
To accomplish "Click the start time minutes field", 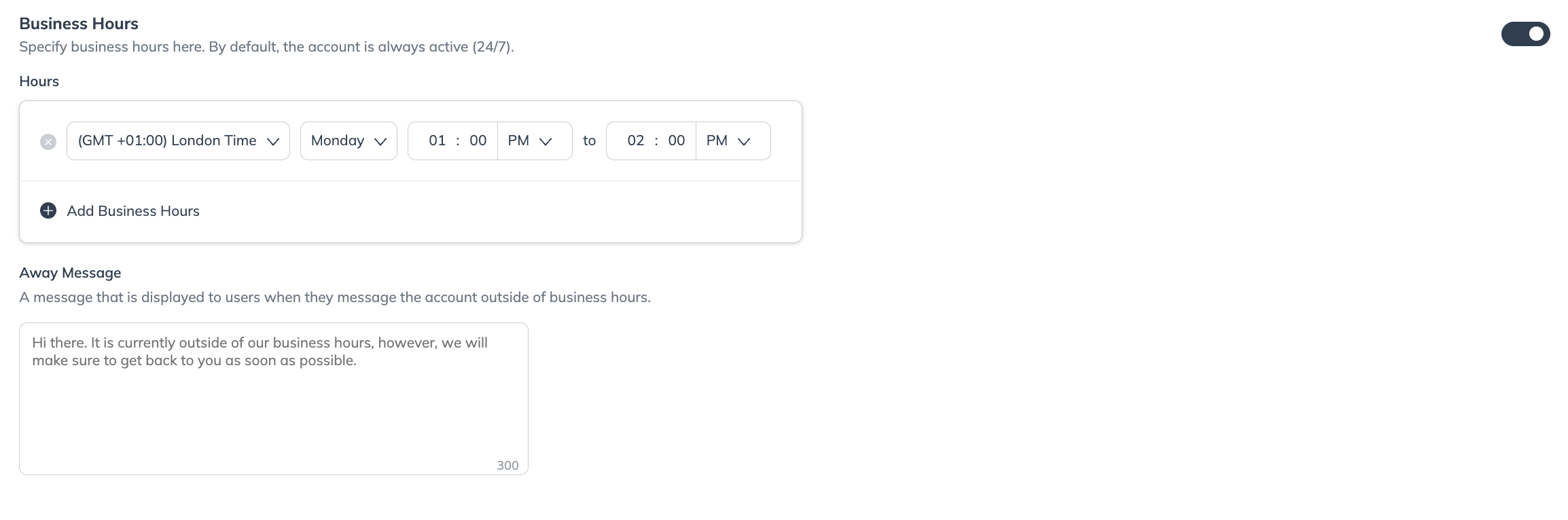I will [x=478, y=141].
